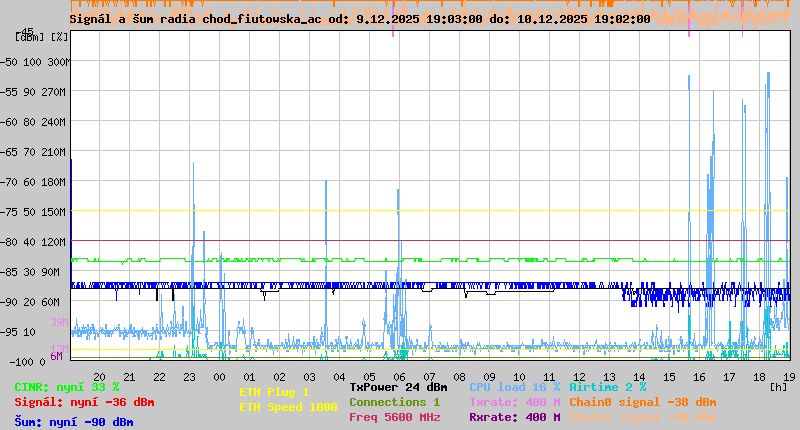800x430 pixels.
Task: Click the [h] unit label on time axis
Action: pyautogui.click(x=778, y=386)
